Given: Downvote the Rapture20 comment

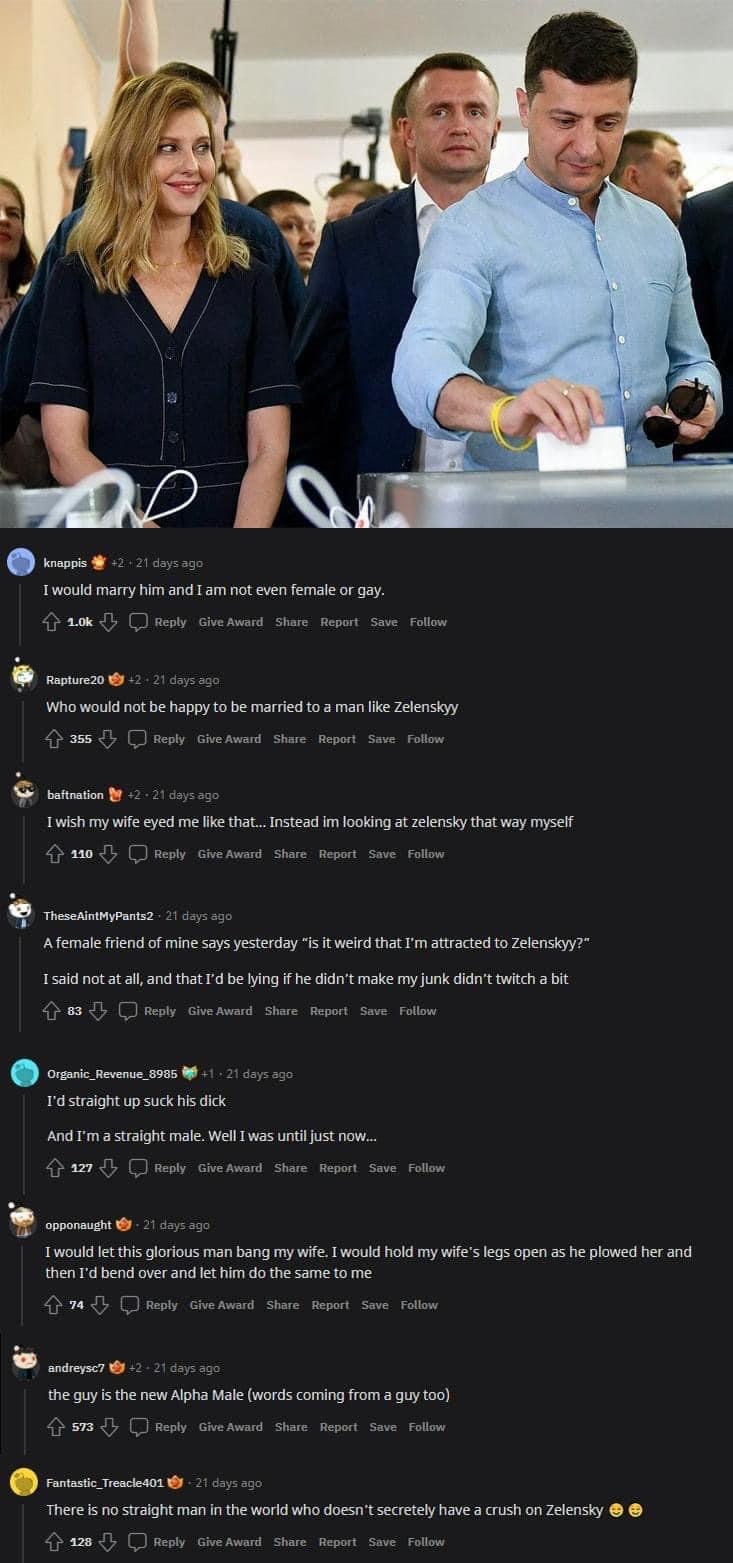Looking at the screenshot, I should (x=108, y=739).
